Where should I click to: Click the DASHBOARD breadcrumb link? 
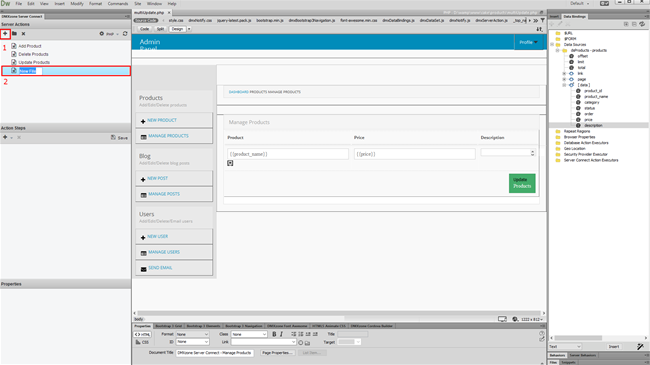(x=238, y=92)
